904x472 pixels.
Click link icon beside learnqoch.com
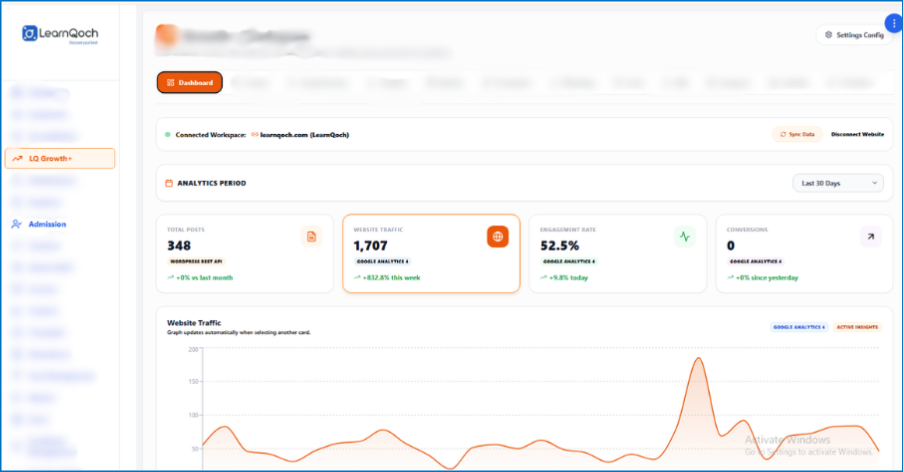[255, 135]
